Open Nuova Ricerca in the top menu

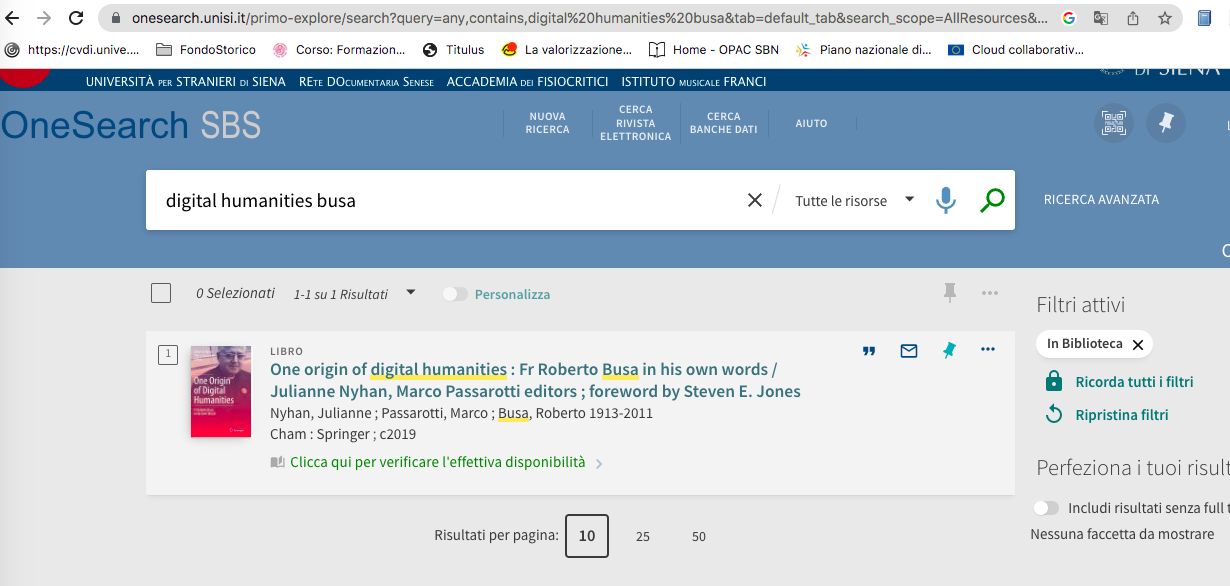(547, 123)
